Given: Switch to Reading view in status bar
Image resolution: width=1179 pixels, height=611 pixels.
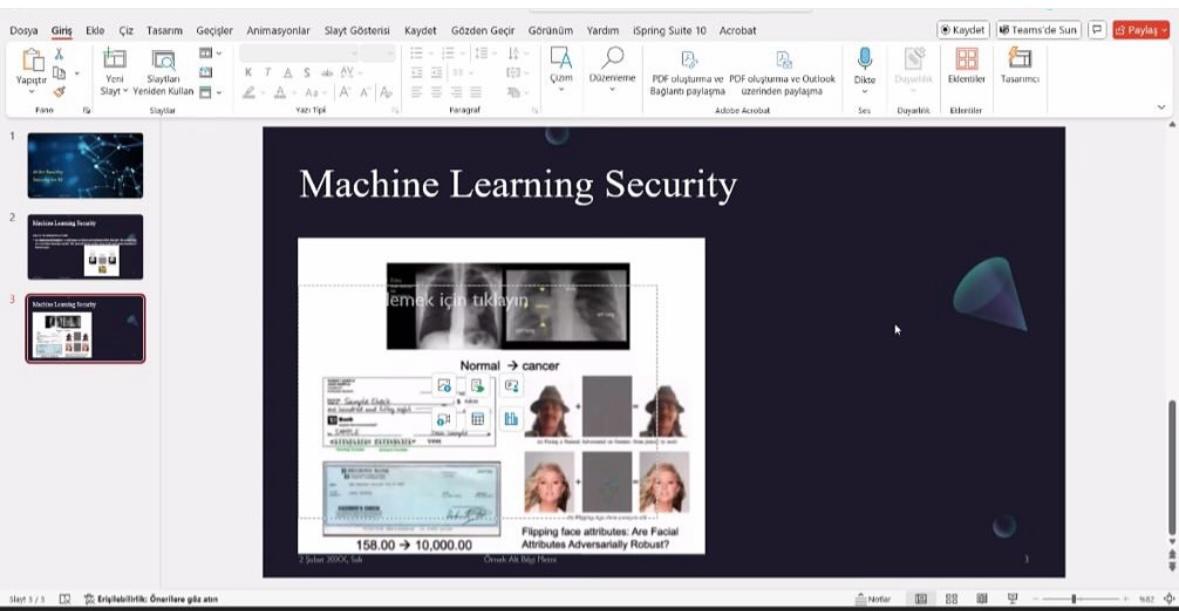Looking at the screenshot, I should 982,599.
